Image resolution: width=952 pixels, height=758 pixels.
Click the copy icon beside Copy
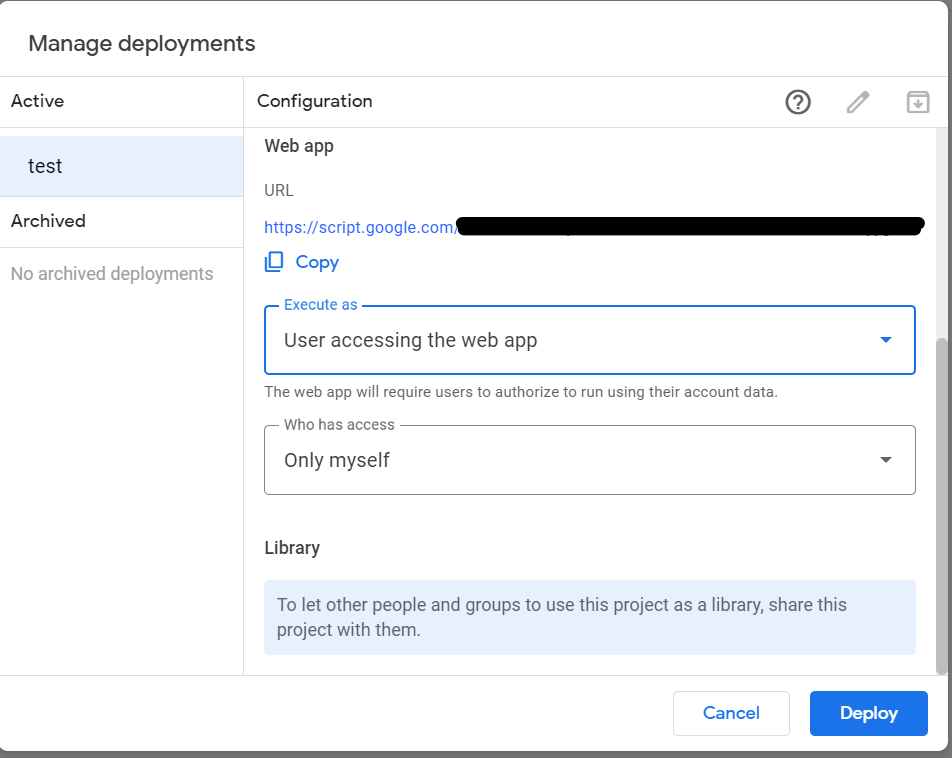pos(274,262)
